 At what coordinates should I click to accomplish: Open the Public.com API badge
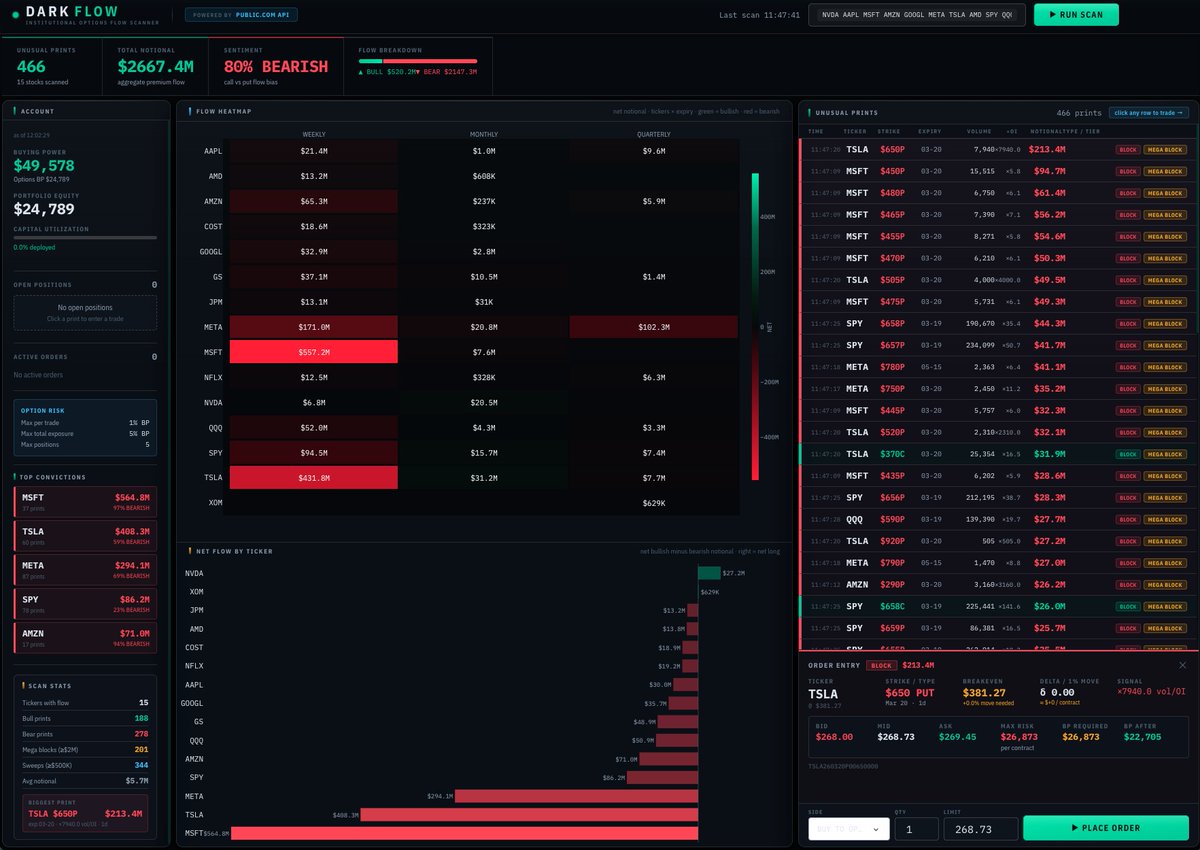click(x=241, y=15)
